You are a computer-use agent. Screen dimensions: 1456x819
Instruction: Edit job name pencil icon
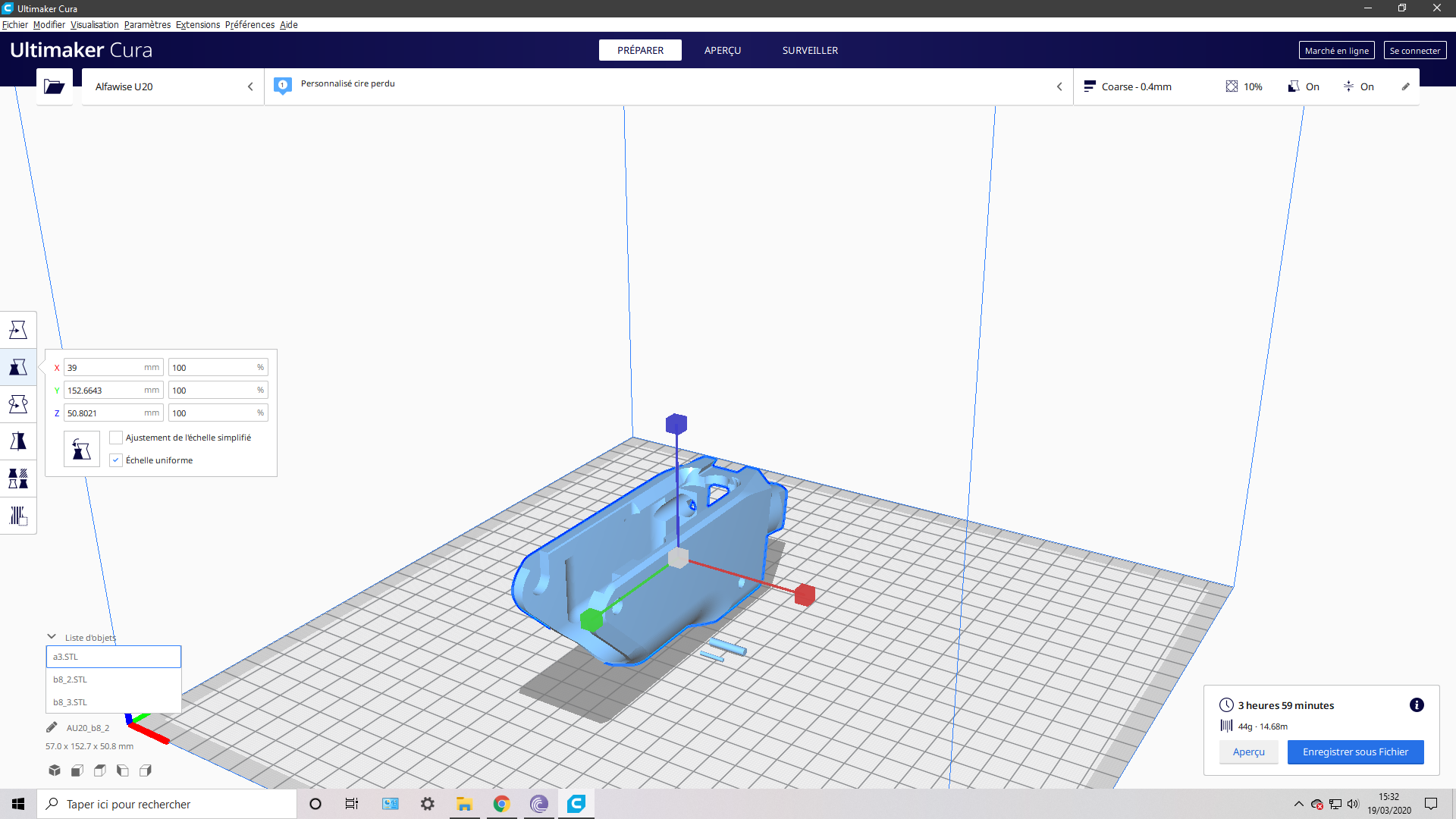pyautogui.click(x=52, y=727)
